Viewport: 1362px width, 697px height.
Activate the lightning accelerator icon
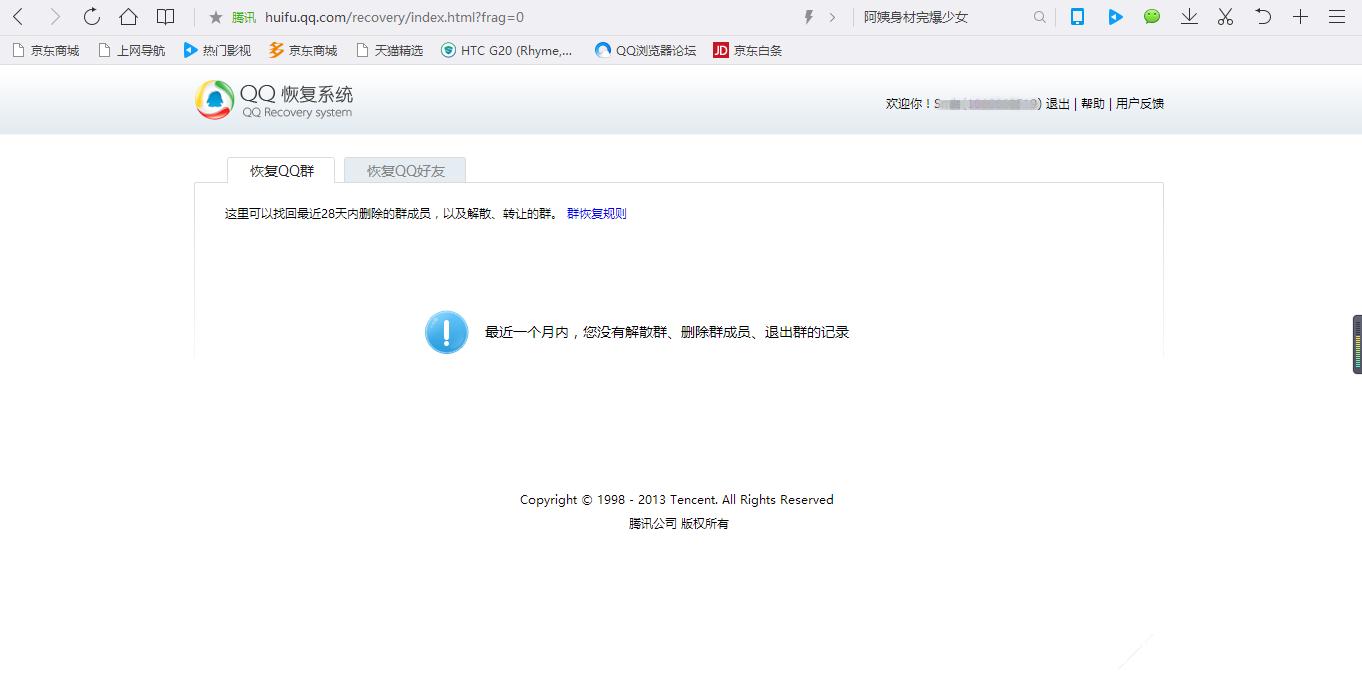808,17
